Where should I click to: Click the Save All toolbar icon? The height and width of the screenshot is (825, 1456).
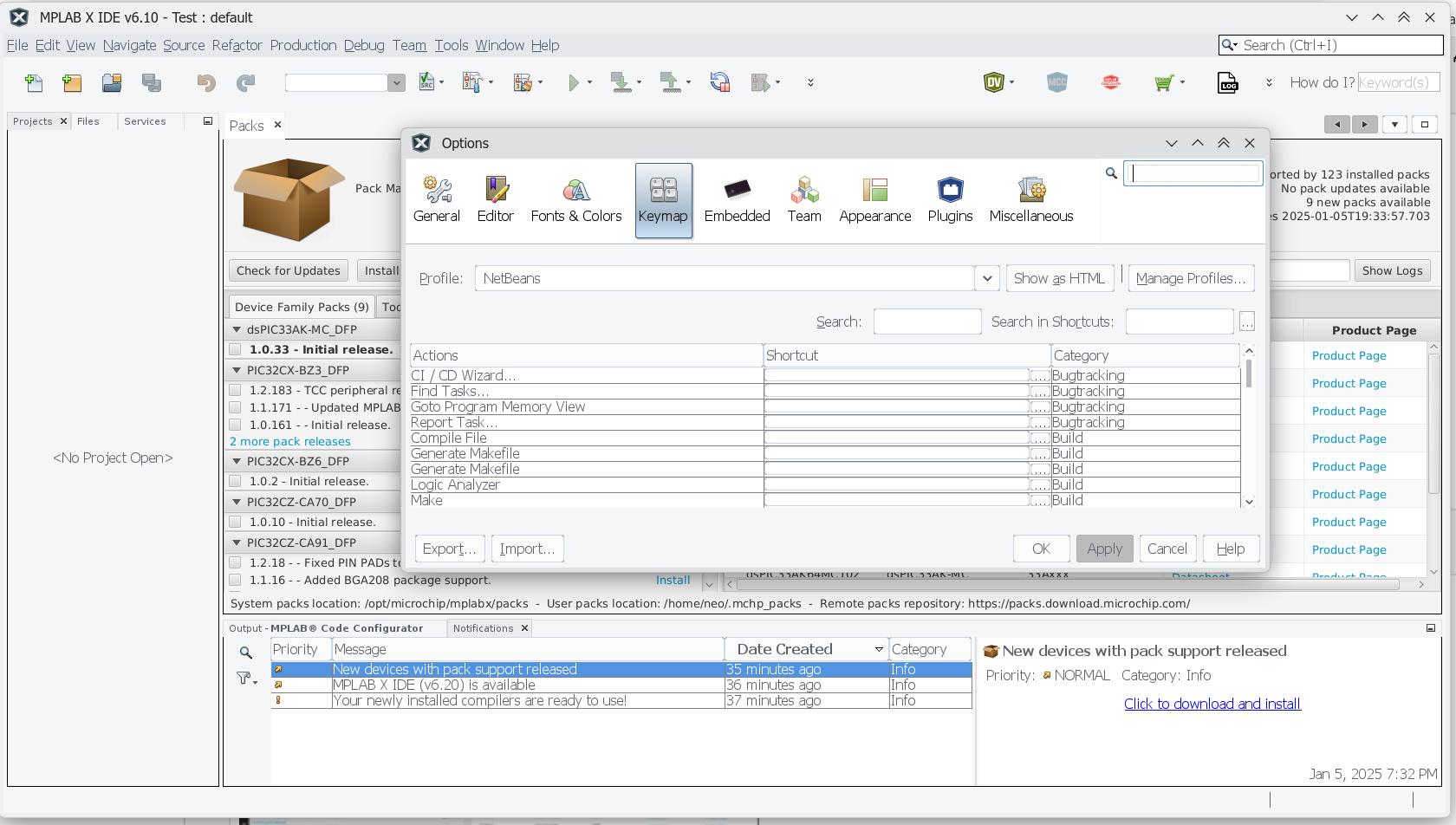pyautogui.click(x=152, y=82)
